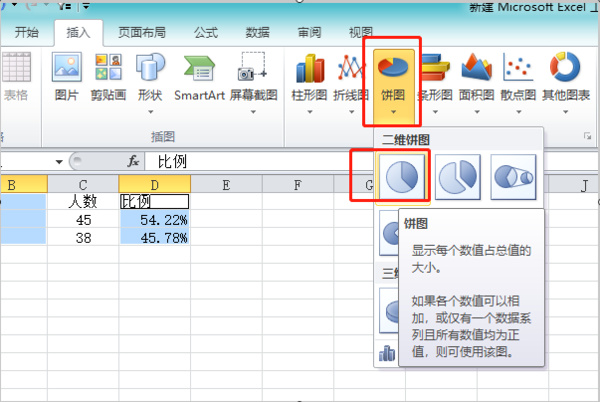Click the cell with value 45
Screen dimensions: 600x402
(x=83, y=220)
